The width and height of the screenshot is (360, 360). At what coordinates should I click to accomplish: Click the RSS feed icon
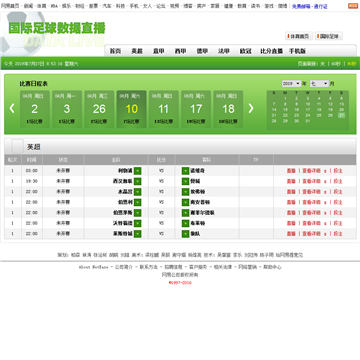click(x=353, y=6)
